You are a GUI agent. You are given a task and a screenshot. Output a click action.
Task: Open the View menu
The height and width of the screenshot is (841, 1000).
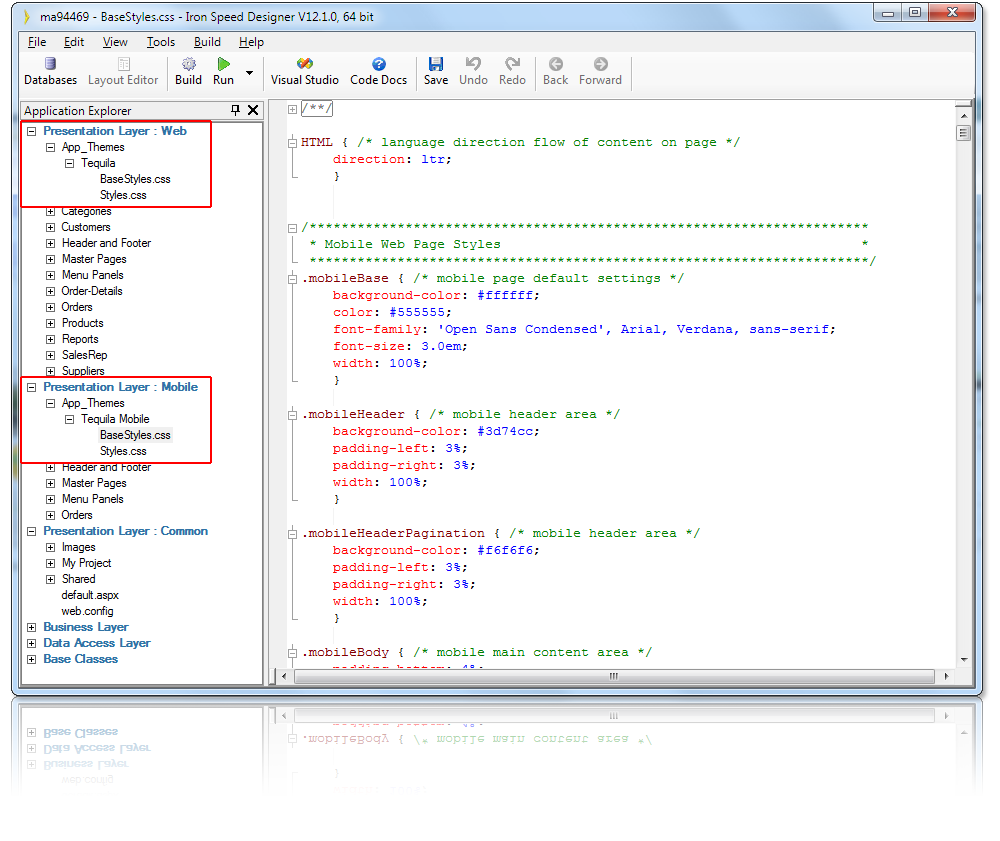tap(114, 42)
